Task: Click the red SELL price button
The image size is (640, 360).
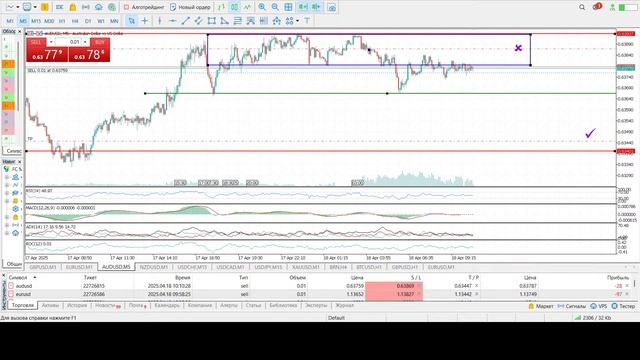Action: pos(47,54)
